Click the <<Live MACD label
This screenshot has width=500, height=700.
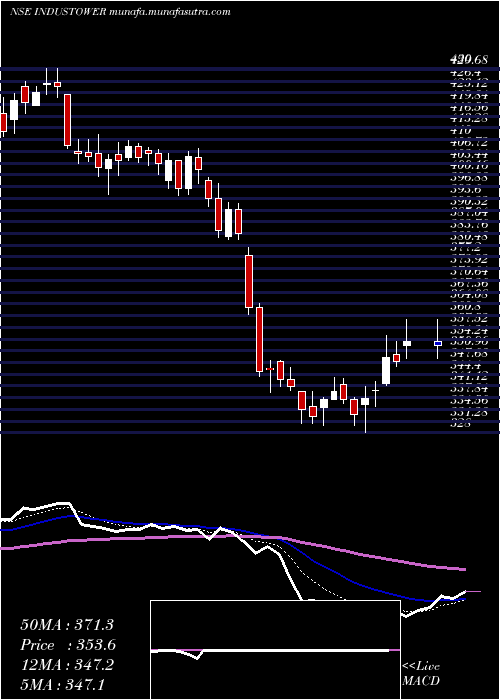[x=421, y=674]
